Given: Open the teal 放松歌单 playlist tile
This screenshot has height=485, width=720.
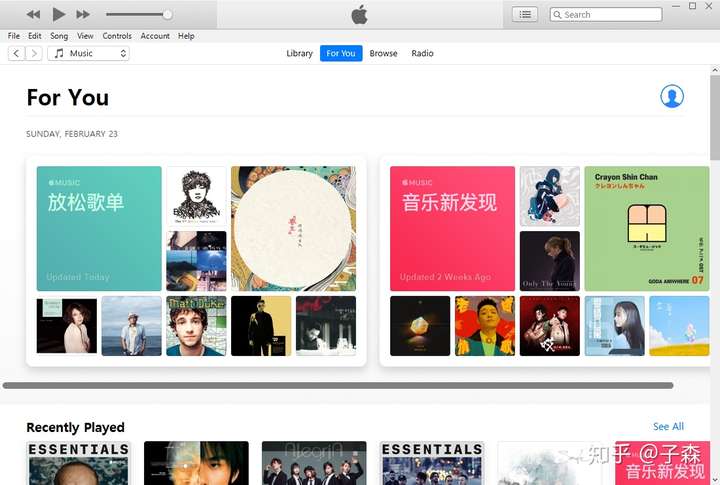Looking at the screenshot, I should pos(99,228).
